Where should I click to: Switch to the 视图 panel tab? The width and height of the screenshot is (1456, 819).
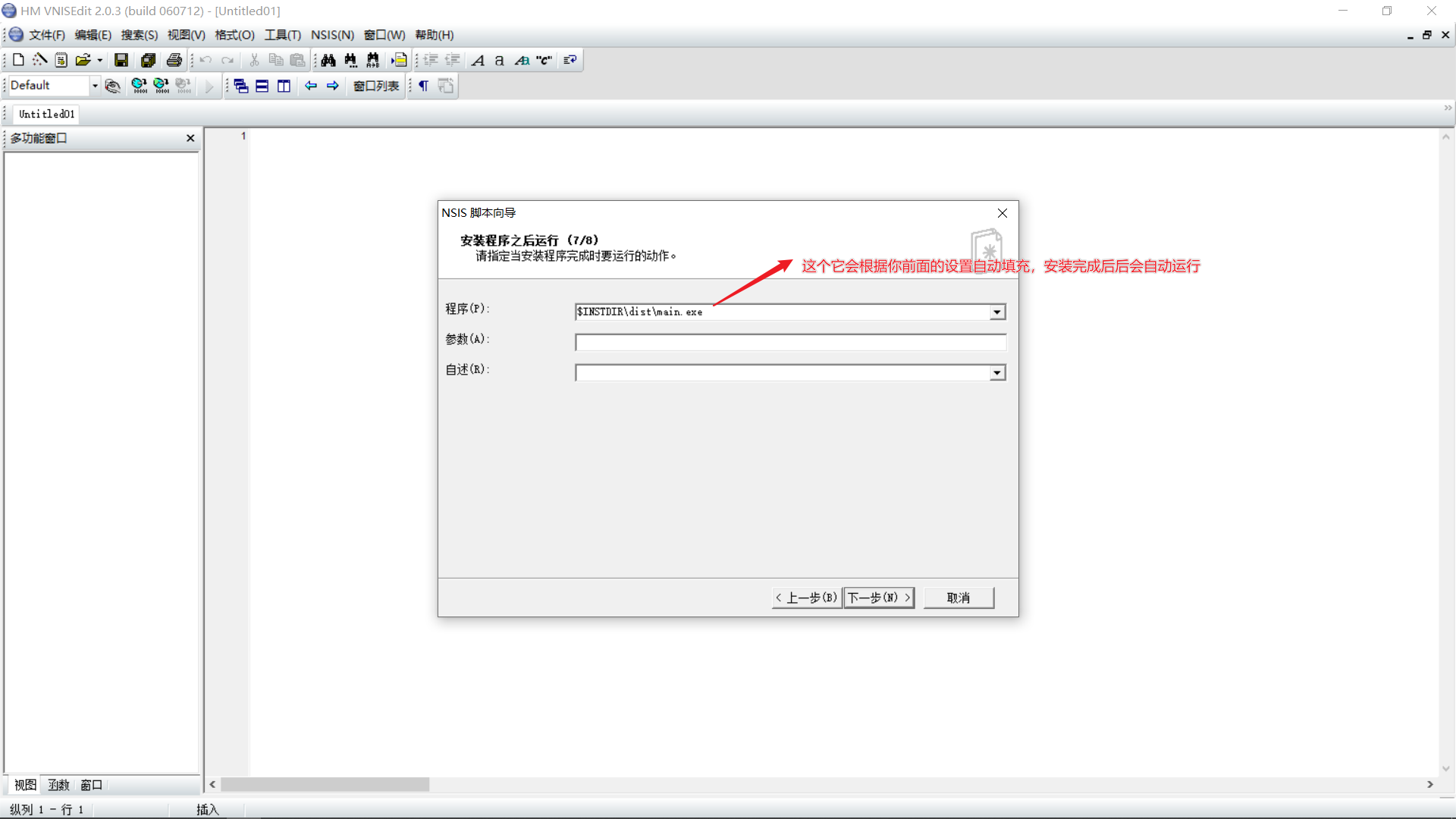click(x=25, y=785)
